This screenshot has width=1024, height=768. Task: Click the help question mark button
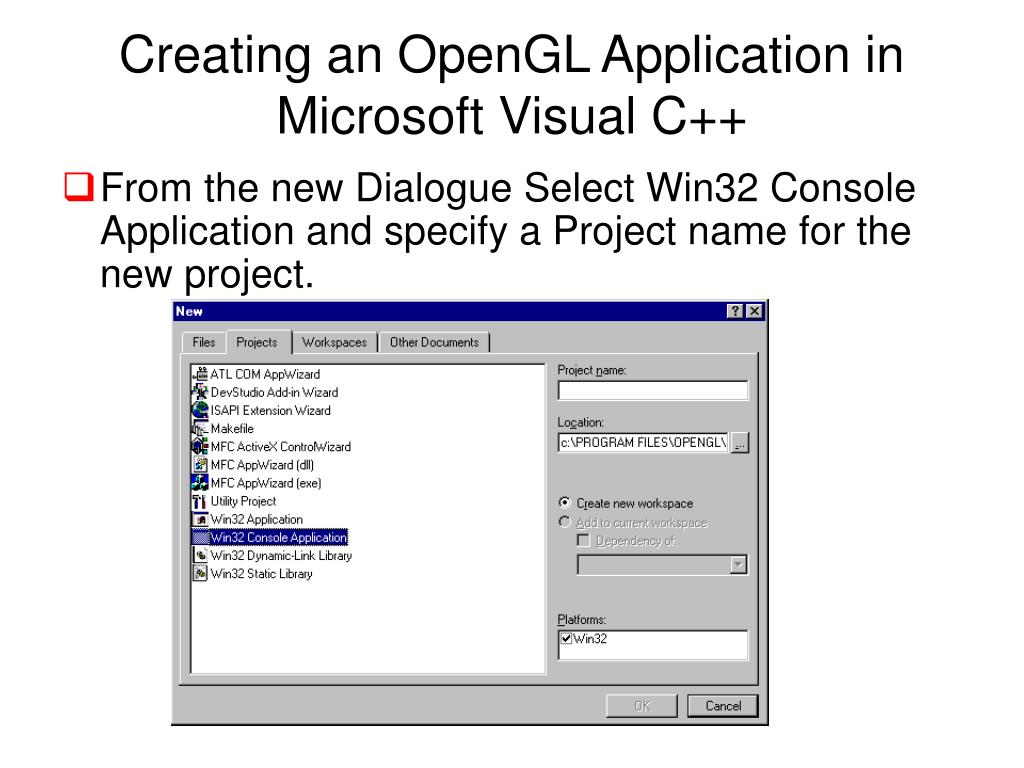coord(736,312)
